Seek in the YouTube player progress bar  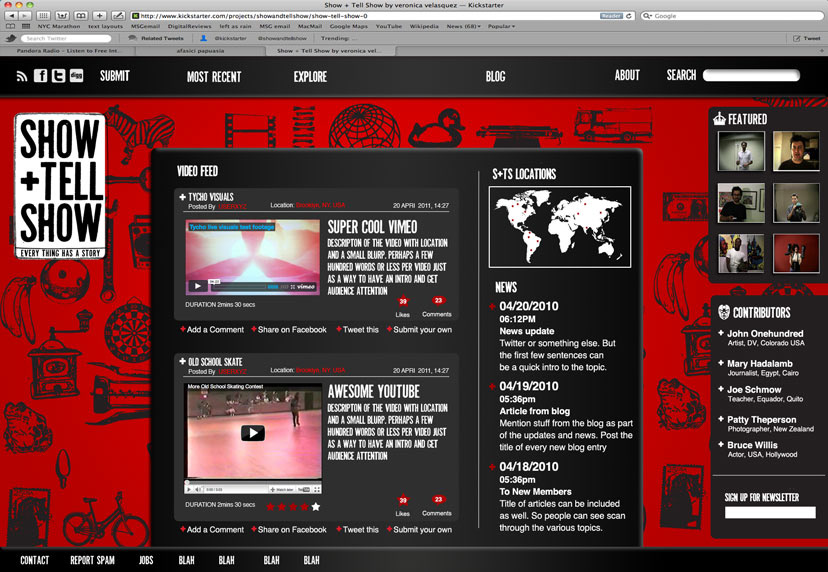pos(253,482)
